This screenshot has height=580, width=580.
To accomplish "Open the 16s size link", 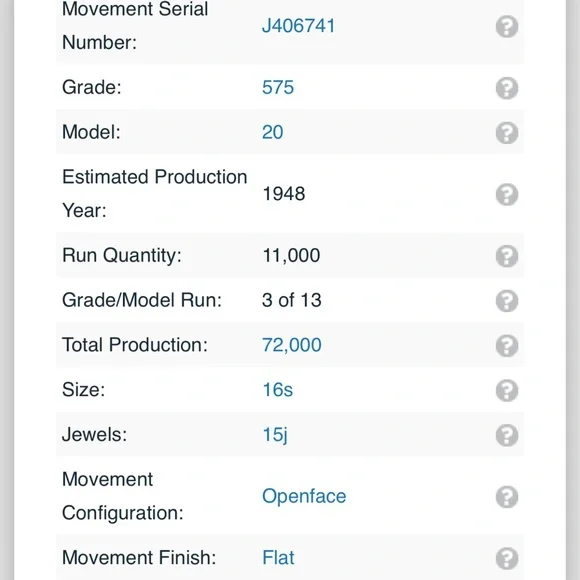I will coord(277,390).
